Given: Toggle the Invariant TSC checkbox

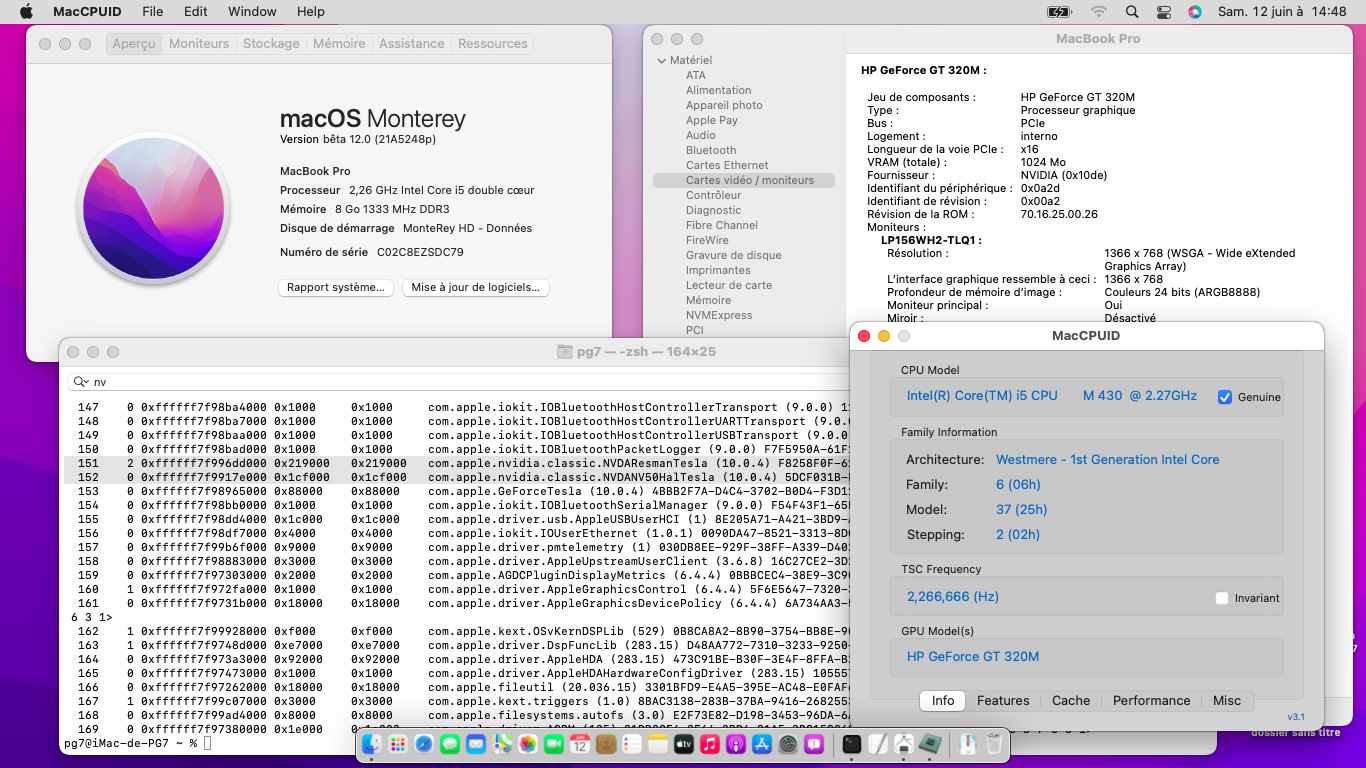Looking at the screenshot, I should coord(1222,598).
